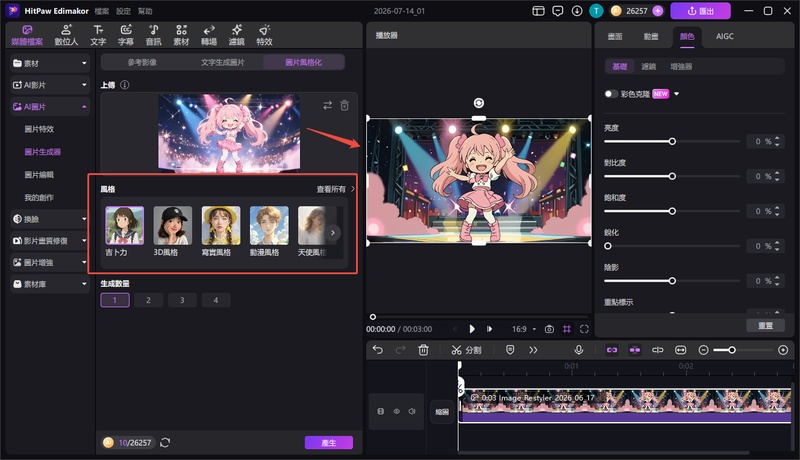This screenshot has height=460, width=800.
Task: Click the swap image icon in upload area
Action: point(328,105)
